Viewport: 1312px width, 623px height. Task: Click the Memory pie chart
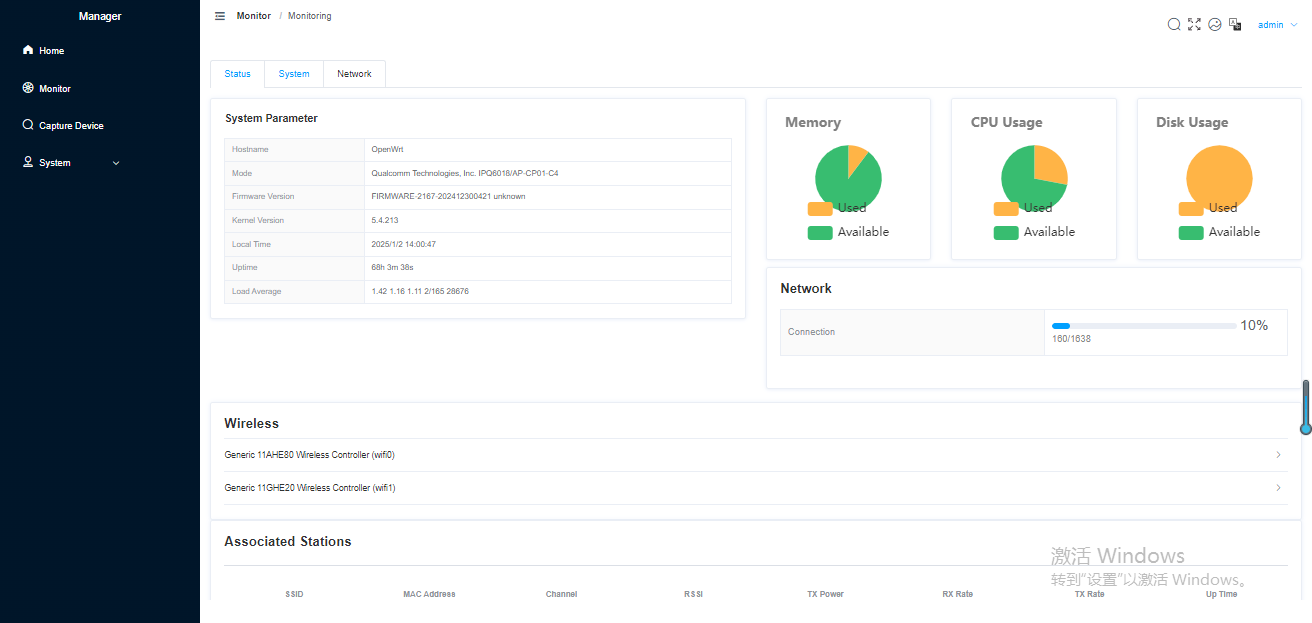(848, 177)
